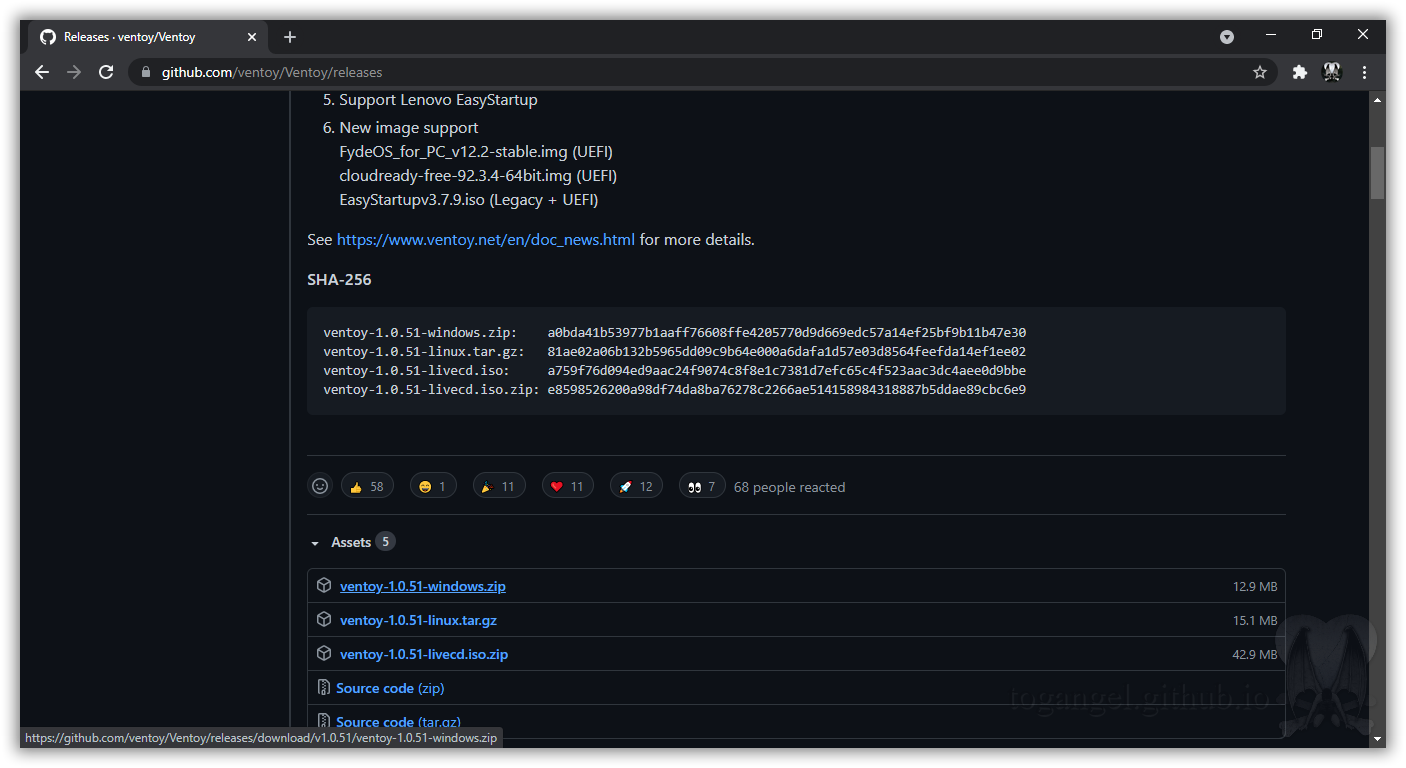Download Source code (tar.gz)
1406x768 pixels.
(398, 722)
